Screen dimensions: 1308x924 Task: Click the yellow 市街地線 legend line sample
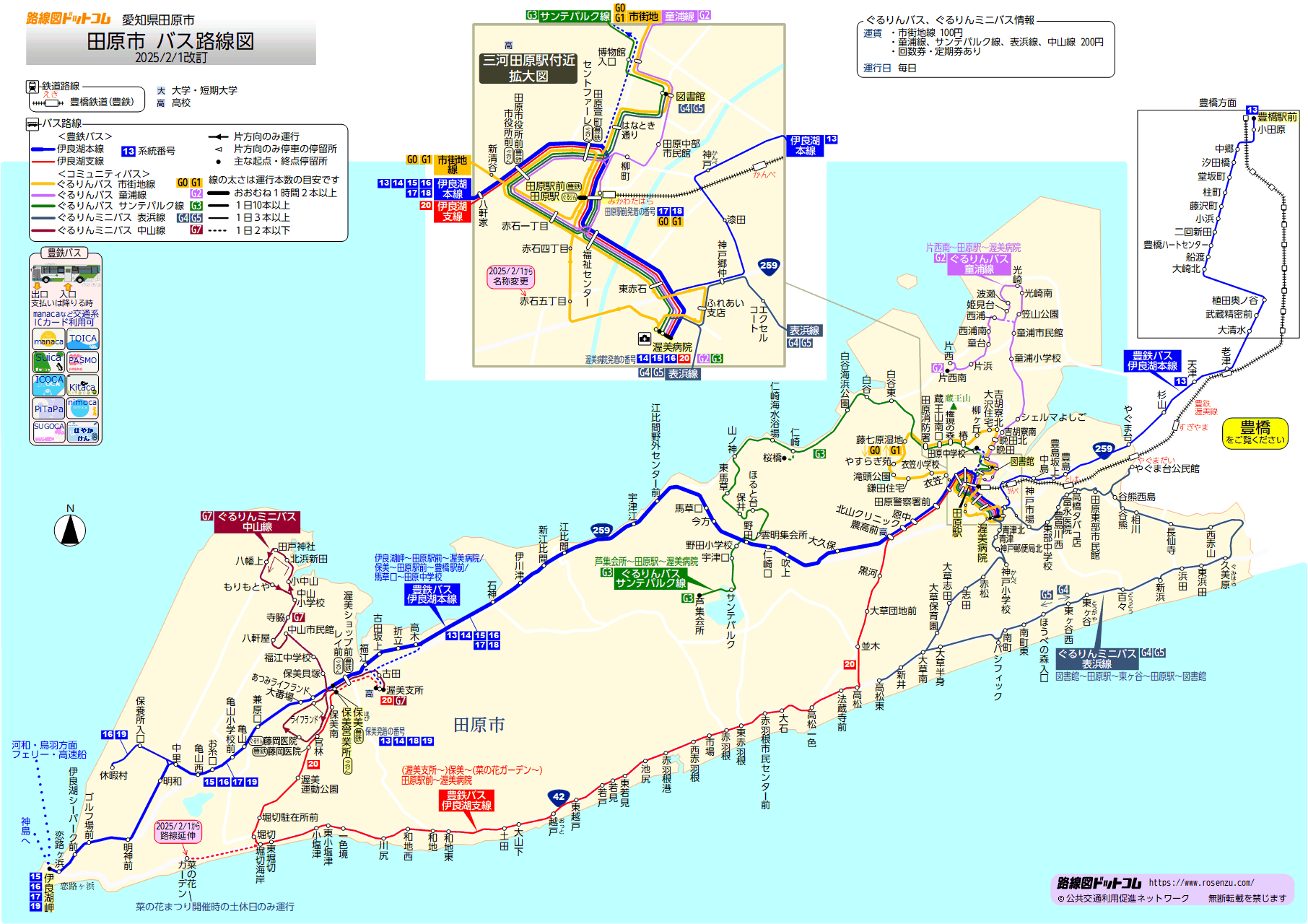click(43, 185)
